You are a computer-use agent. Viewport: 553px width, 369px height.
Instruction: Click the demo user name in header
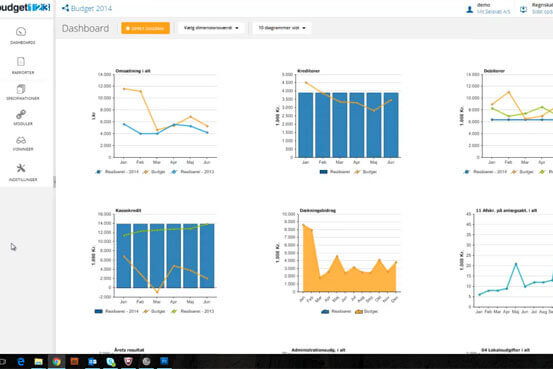point(484,5)
